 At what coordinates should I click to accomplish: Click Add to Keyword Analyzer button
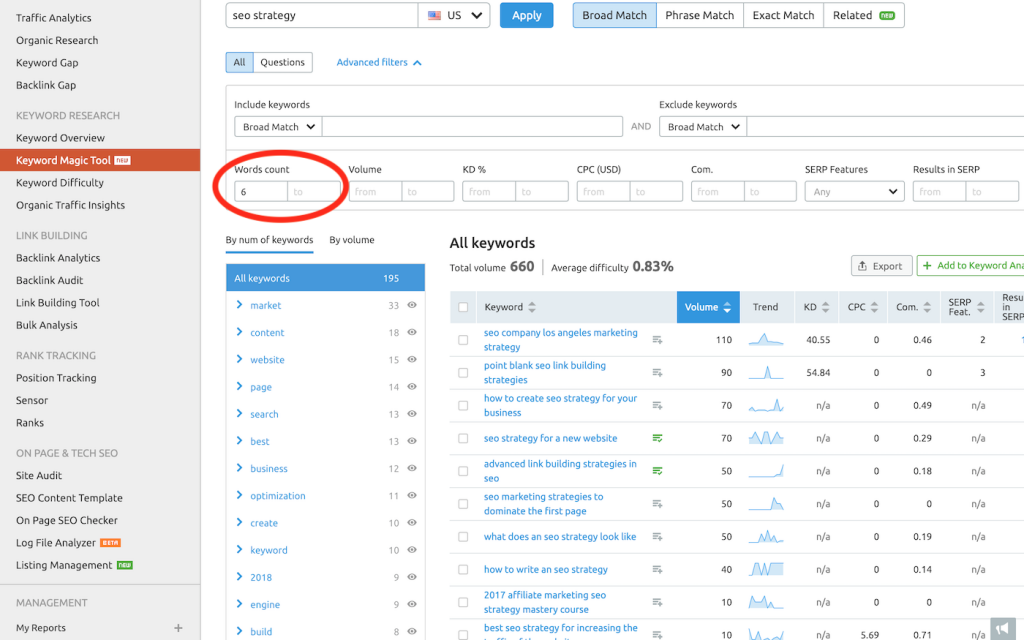point(970,266)
